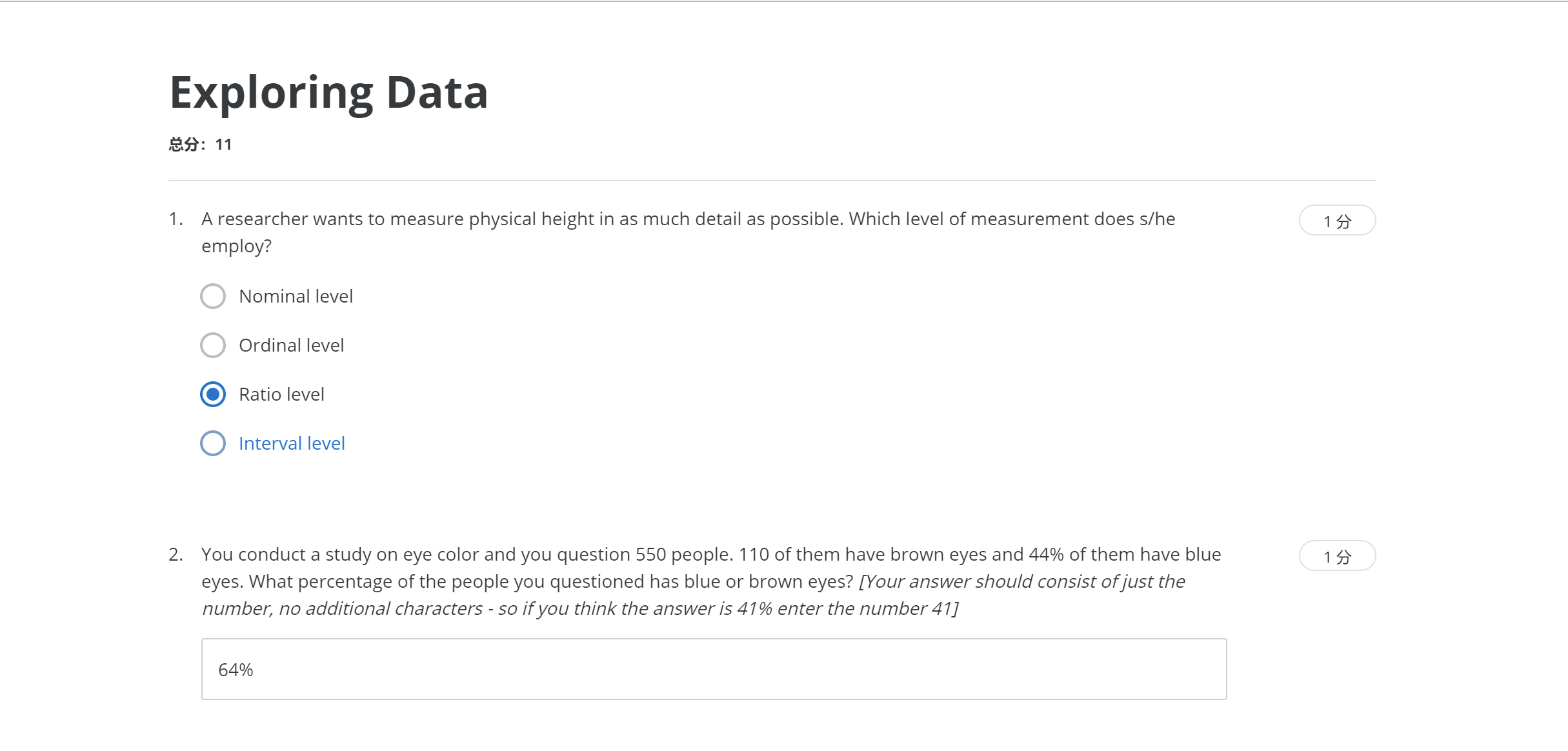Click the 'Exploring Data' quiz title

click(x=328, y=92)
